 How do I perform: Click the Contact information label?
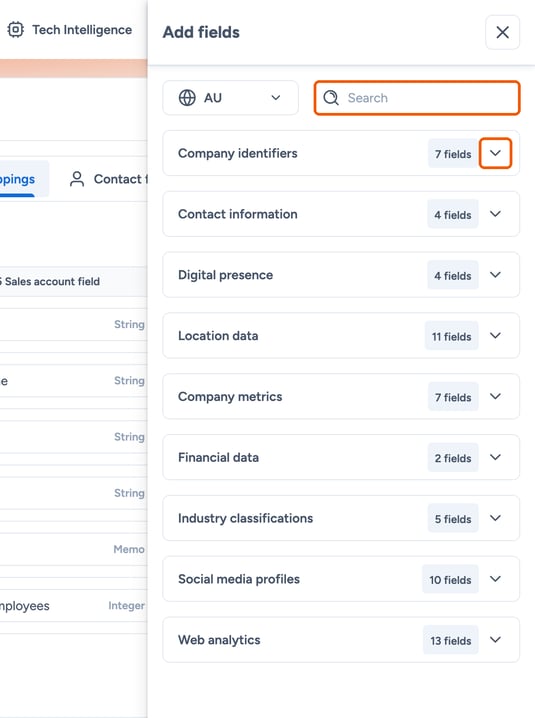pos(238,214)
